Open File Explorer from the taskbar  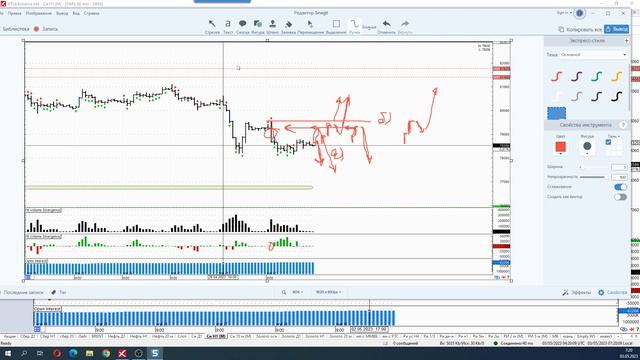pyautogui.click(x=89, y=353)
